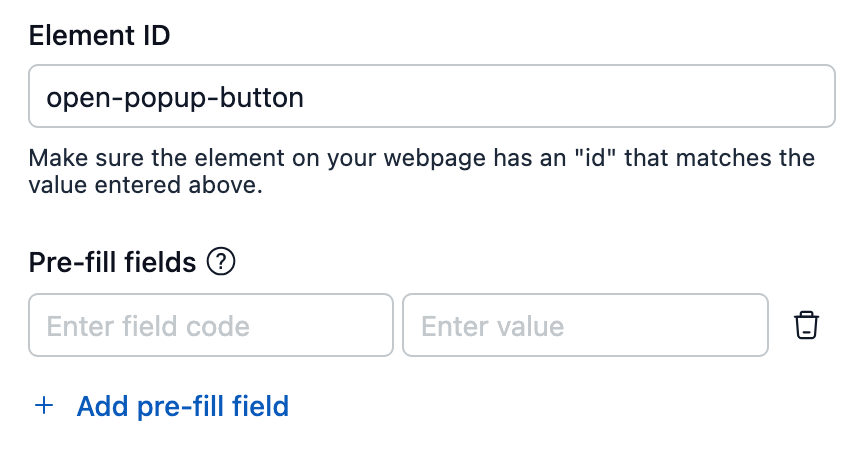Add a new pre-fill field via link
The width and height of the screenshot is (860, 452).
[x=161, y=406]
